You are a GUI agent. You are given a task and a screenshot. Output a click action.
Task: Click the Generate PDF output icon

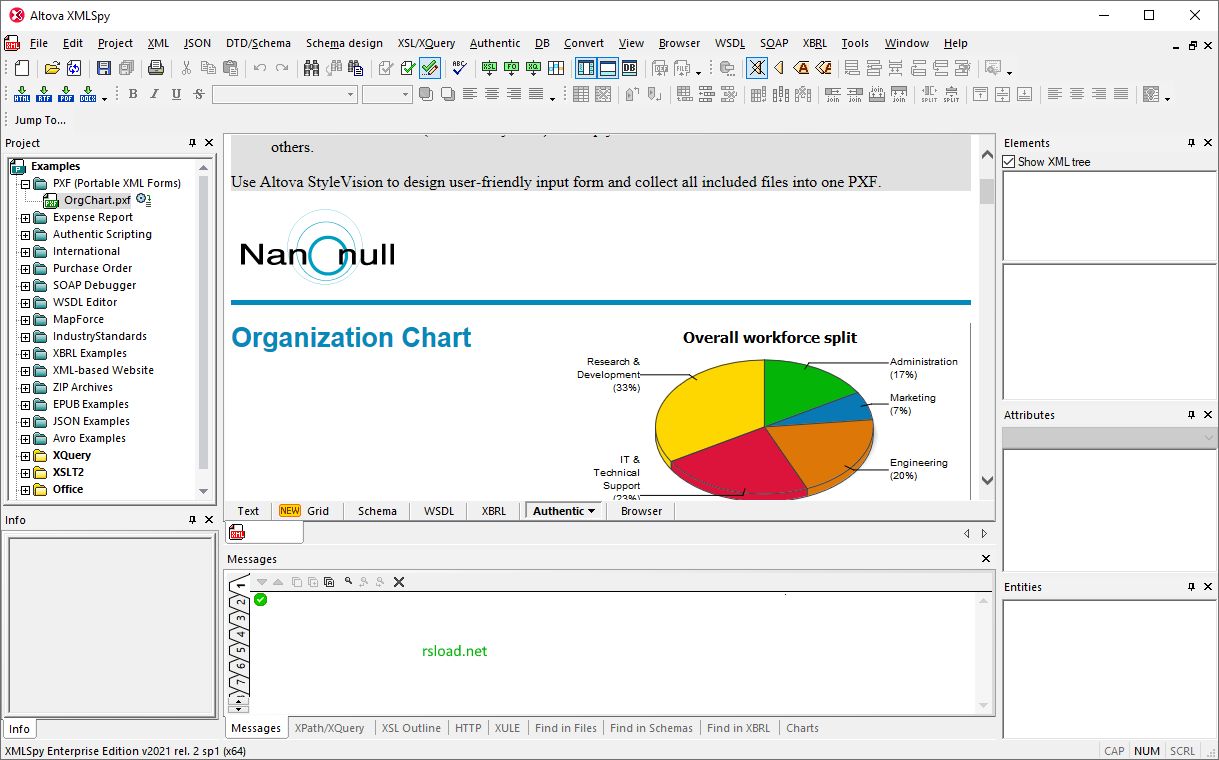point(66,94)
